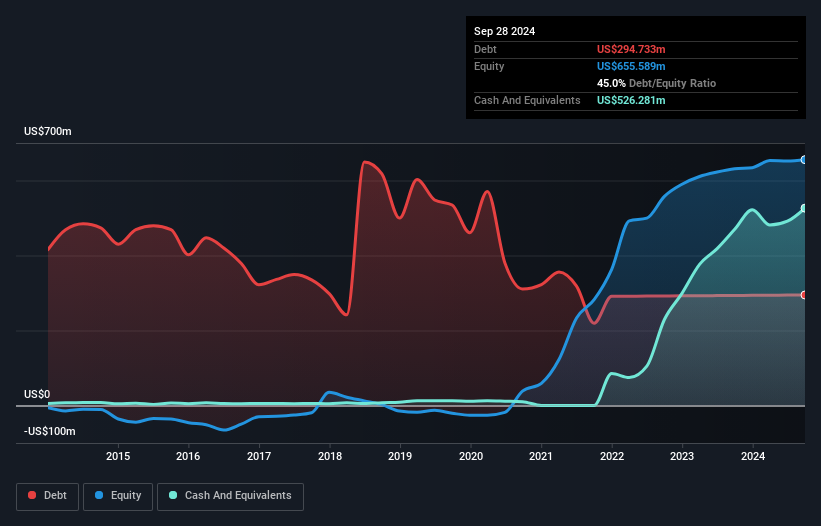Screen dimensions: 821x526
Task: Click the US$0 y-axis label
Action: pyautogui.click(x=37, y=394)
